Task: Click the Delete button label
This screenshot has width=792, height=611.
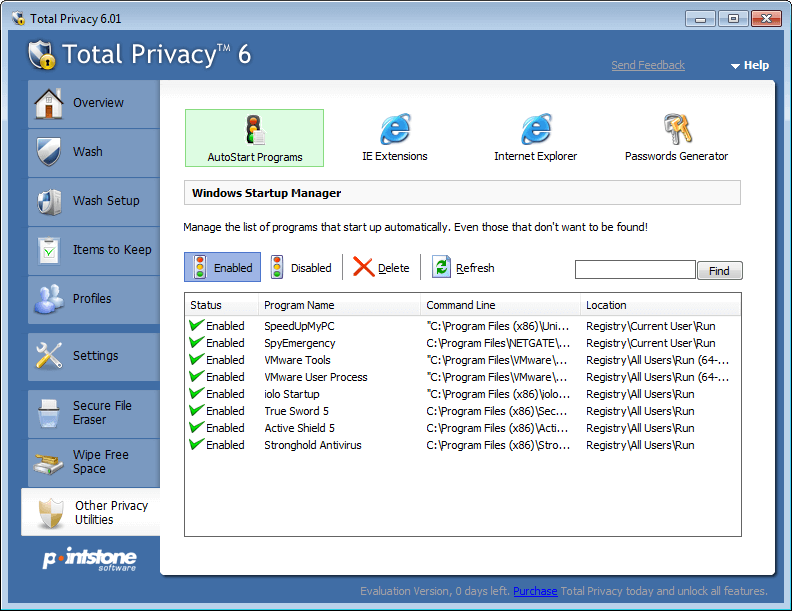Action: [393, 268]
